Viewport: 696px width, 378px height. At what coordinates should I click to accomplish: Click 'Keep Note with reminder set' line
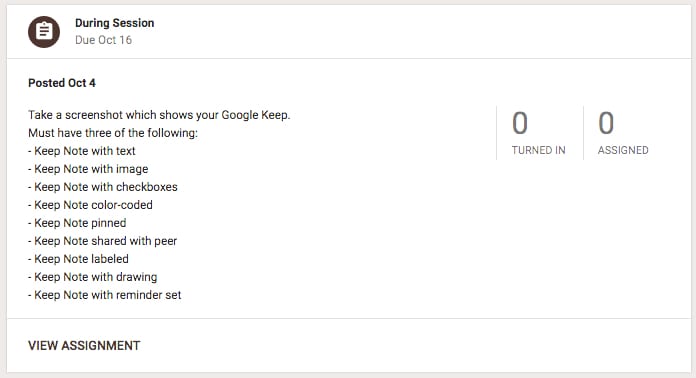click(105, 295)
